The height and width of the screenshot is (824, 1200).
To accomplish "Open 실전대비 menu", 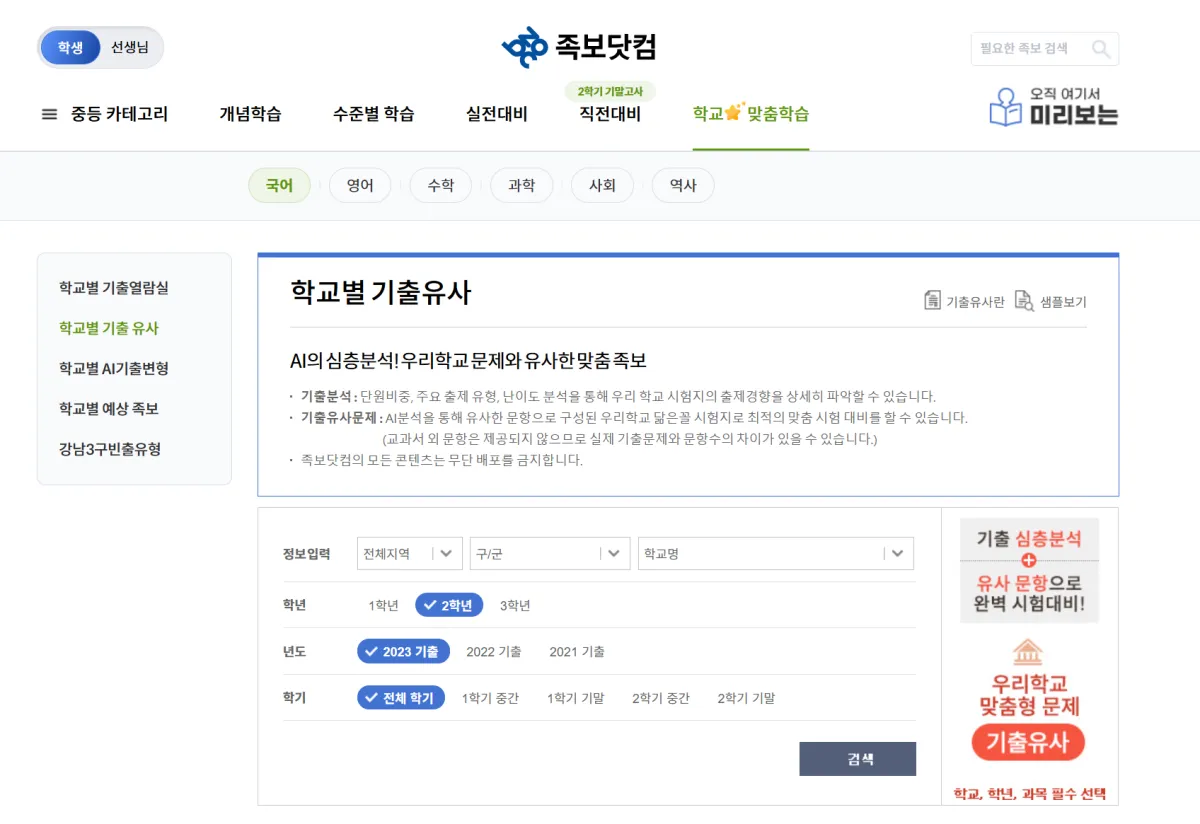I will (496, 114).
